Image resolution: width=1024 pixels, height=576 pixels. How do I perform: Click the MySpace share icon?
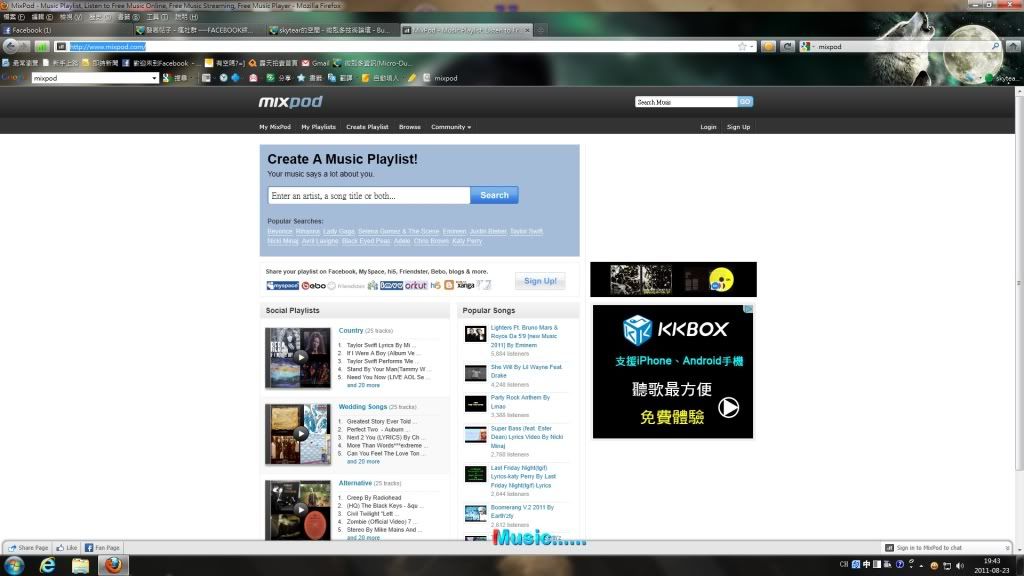[283, 285]
